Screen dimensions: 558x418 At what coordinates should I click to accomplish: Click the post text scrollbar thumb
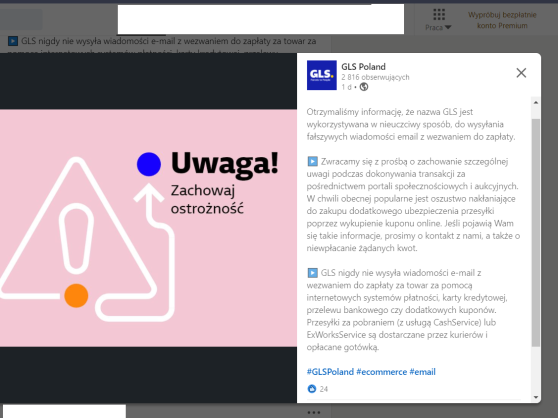pos(536,233)
